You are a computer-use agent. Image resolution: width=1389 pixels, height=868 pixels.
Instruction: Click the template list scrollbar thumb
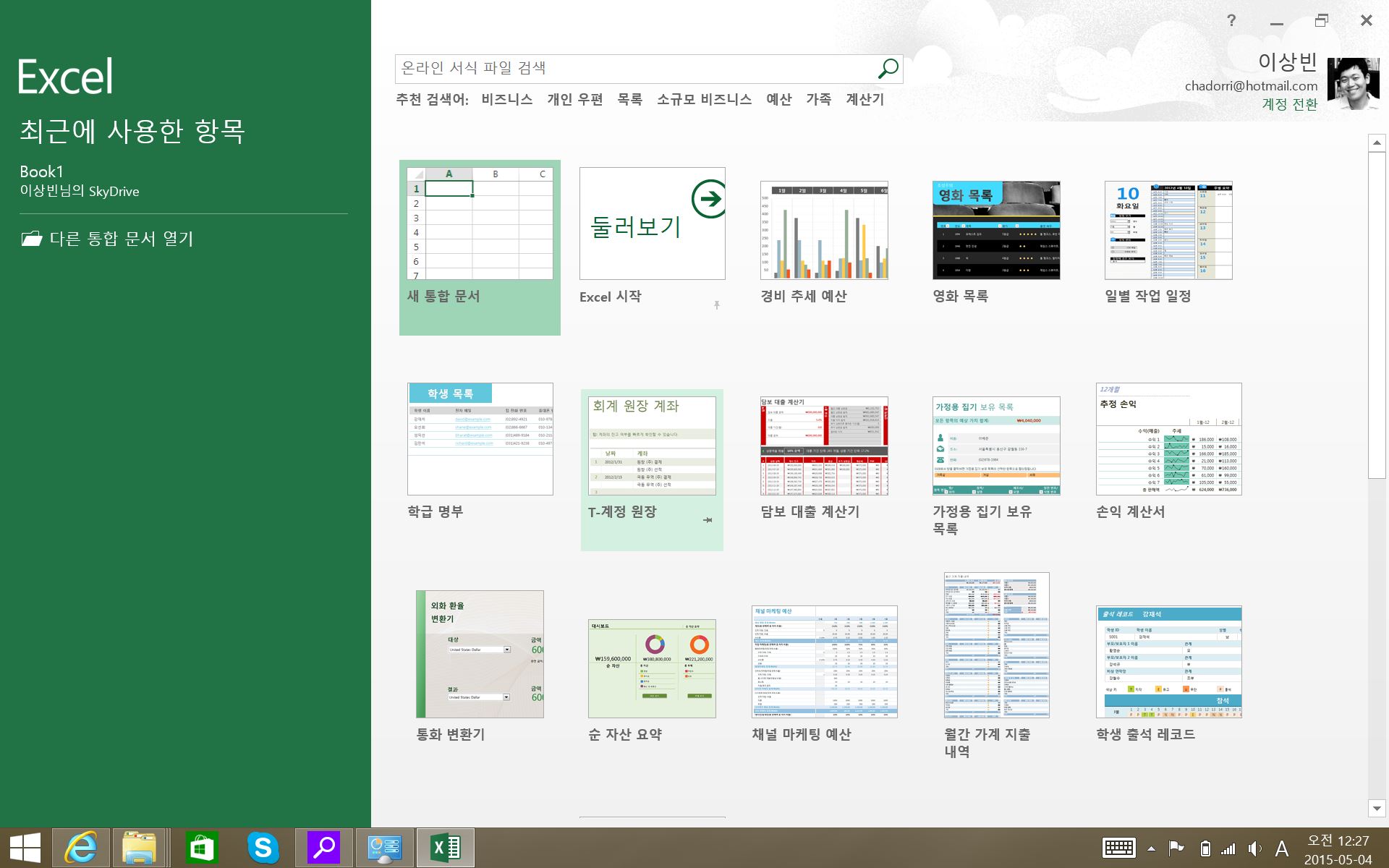click(x=1377, y=315)
